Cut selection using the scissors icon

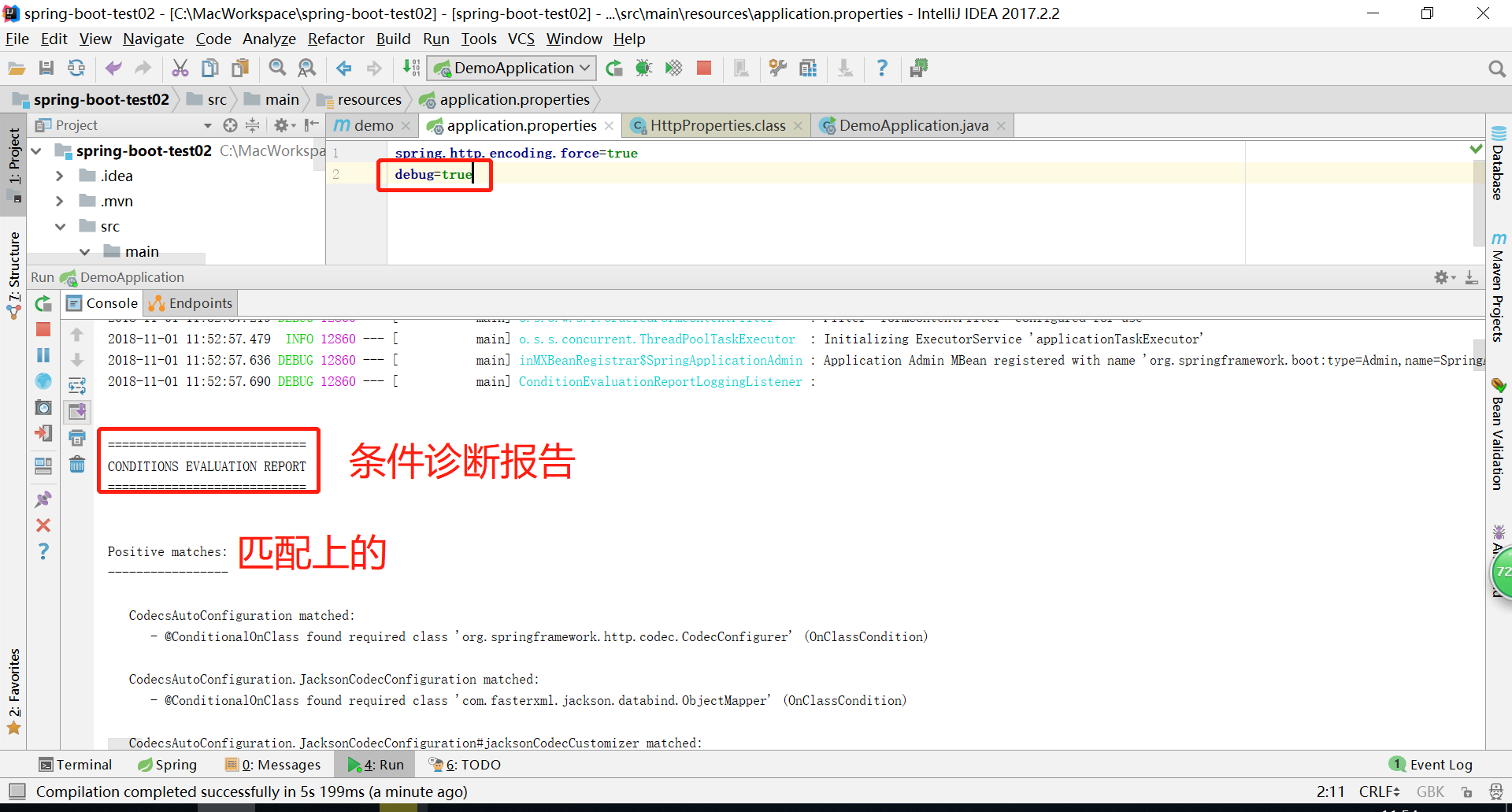pos(180,69)
